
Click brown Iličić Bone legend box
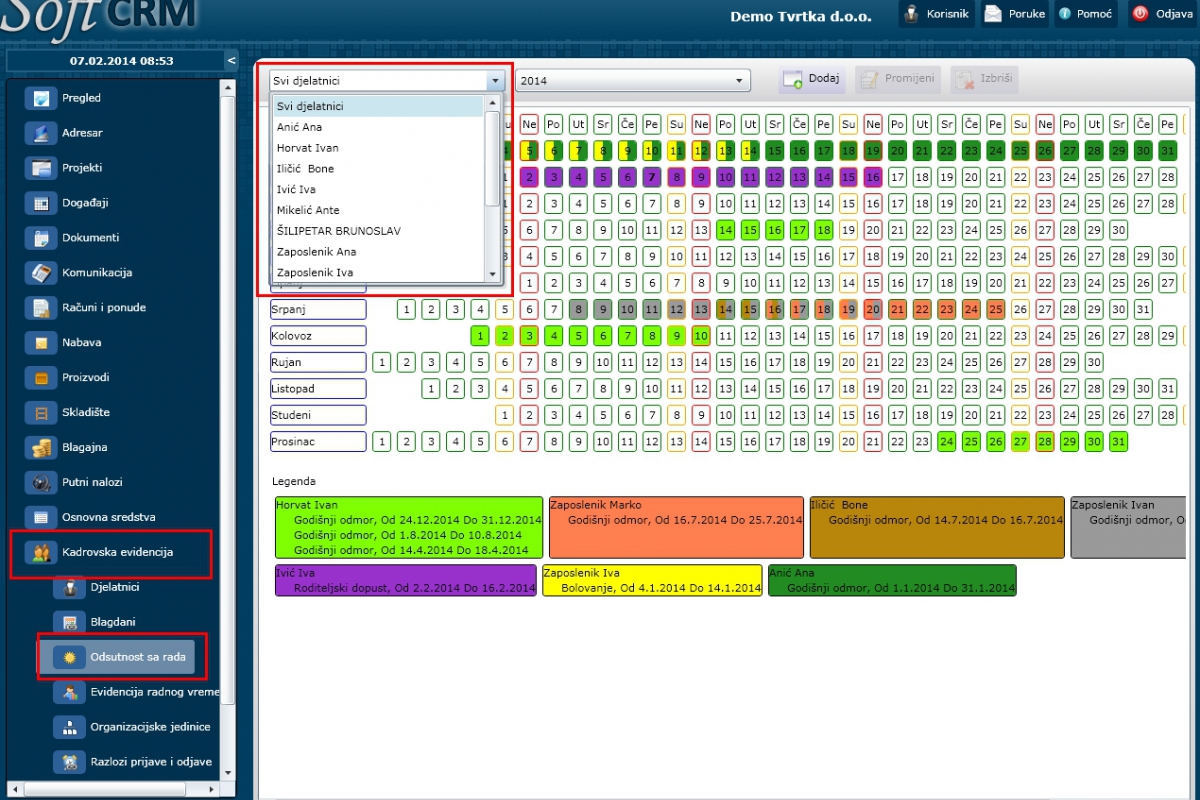pos(938,527)
